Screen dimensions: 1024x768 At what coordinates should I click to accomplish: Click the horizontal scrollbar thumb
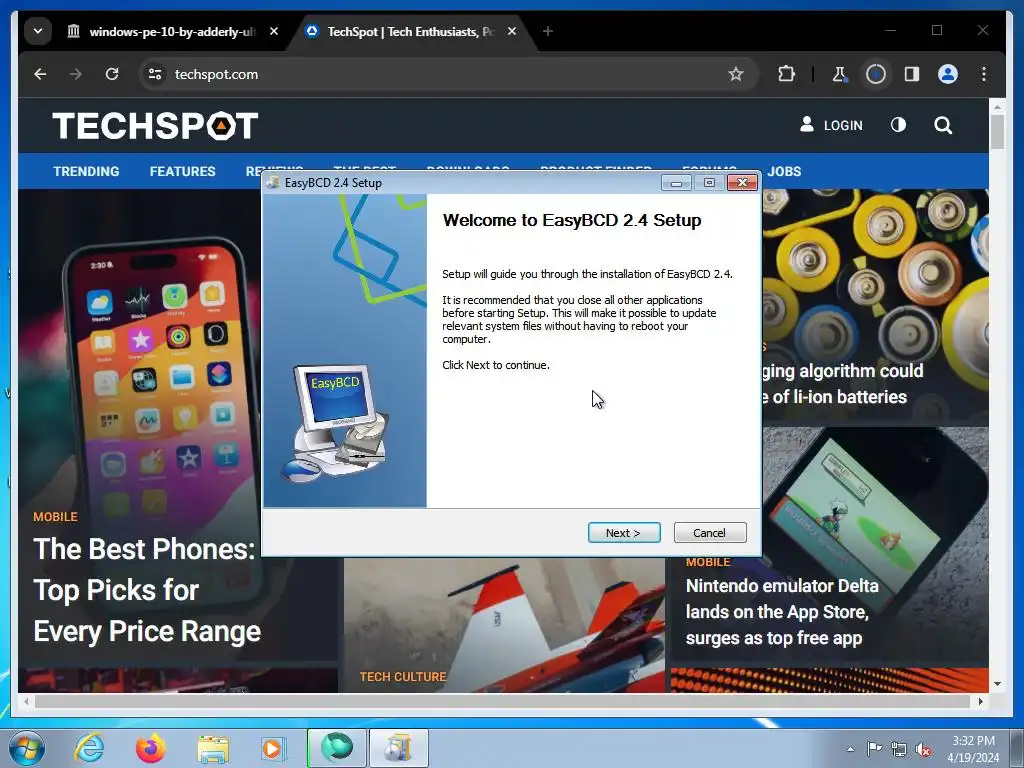pyautogui.click(x=503, y=701)
